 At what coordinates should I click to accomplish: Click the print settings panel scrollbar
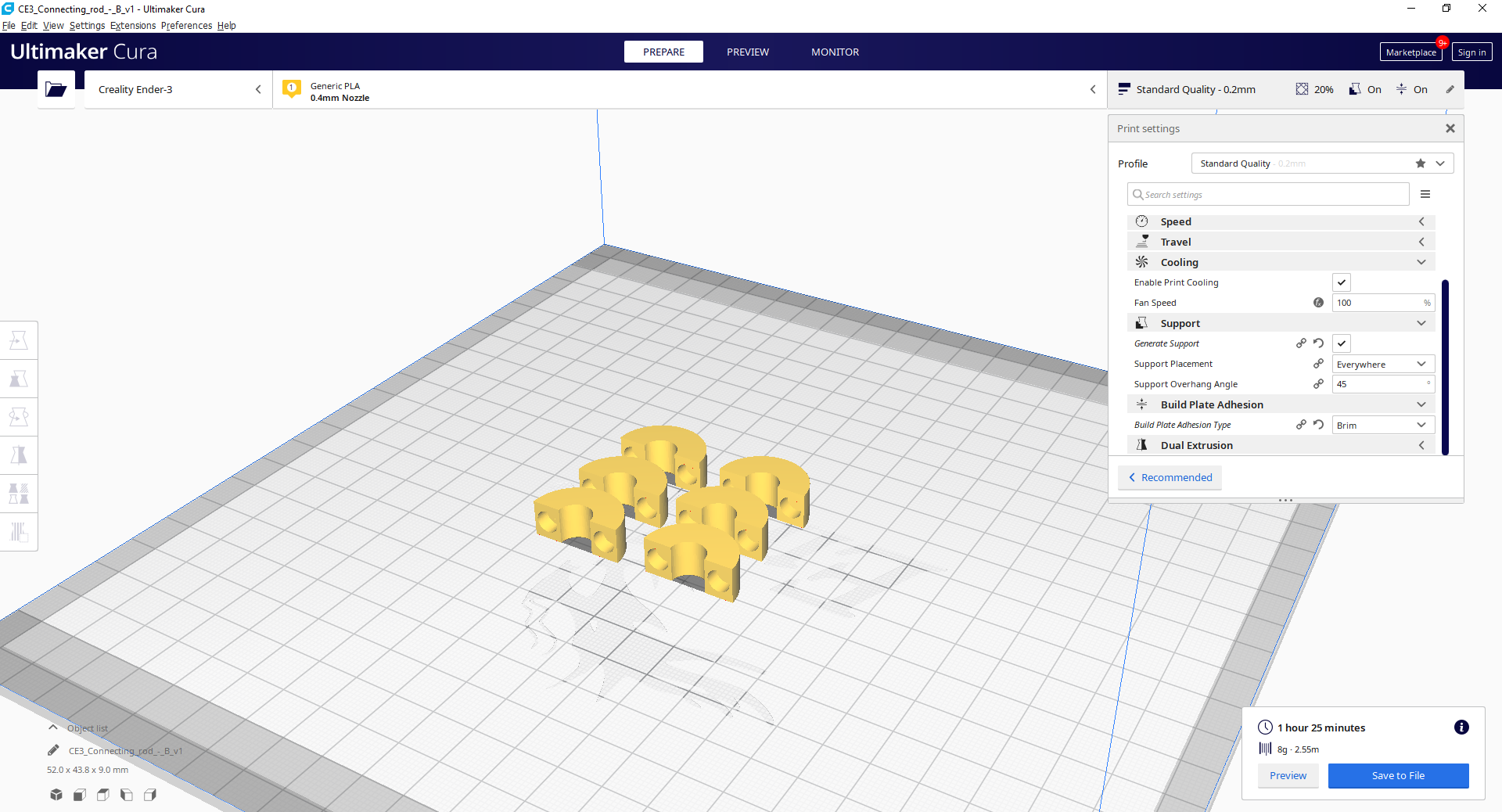[x=1445, y=366]
